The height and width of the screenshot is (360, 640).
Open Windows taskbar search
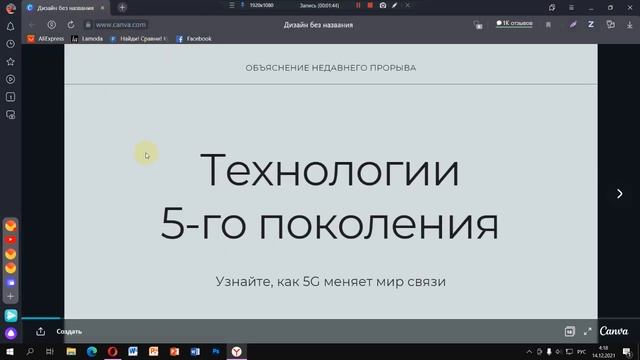click(30, 351)
